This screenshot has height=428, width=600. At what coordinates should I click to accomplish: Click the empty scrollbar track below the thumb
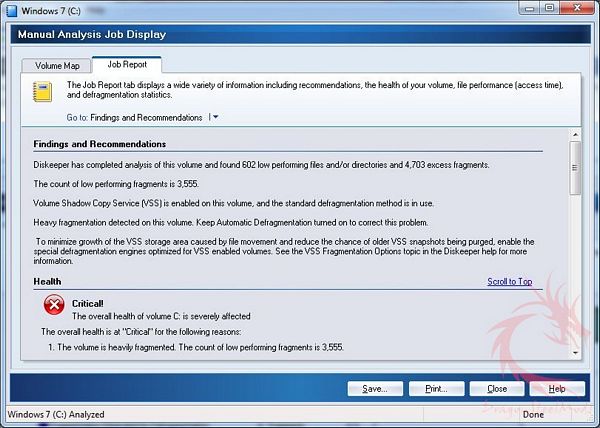point(575,272)
